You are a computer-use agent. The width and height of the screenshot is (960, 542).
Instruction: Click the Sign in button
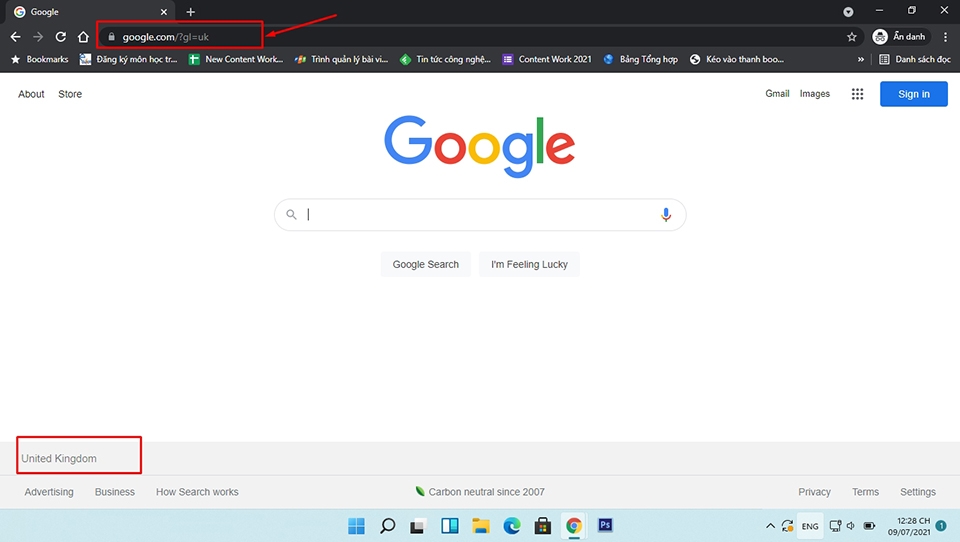tap(913, 94)
